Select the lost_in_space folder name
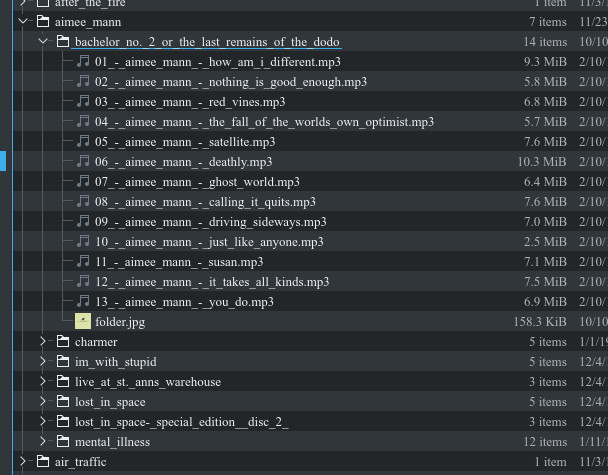 pos(110,402)
